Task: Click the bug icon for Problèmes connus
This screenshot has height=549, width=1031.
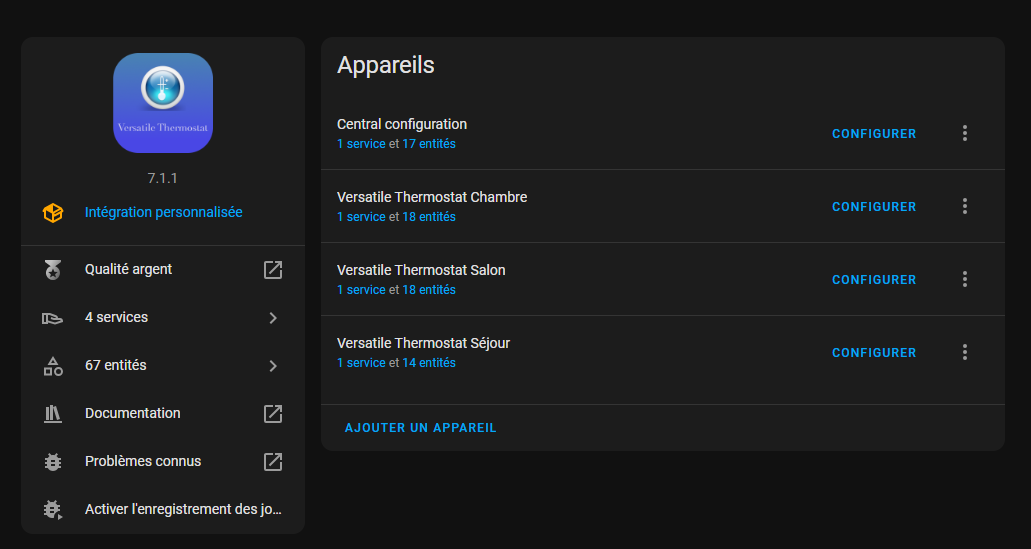Action: click(53, 462)
